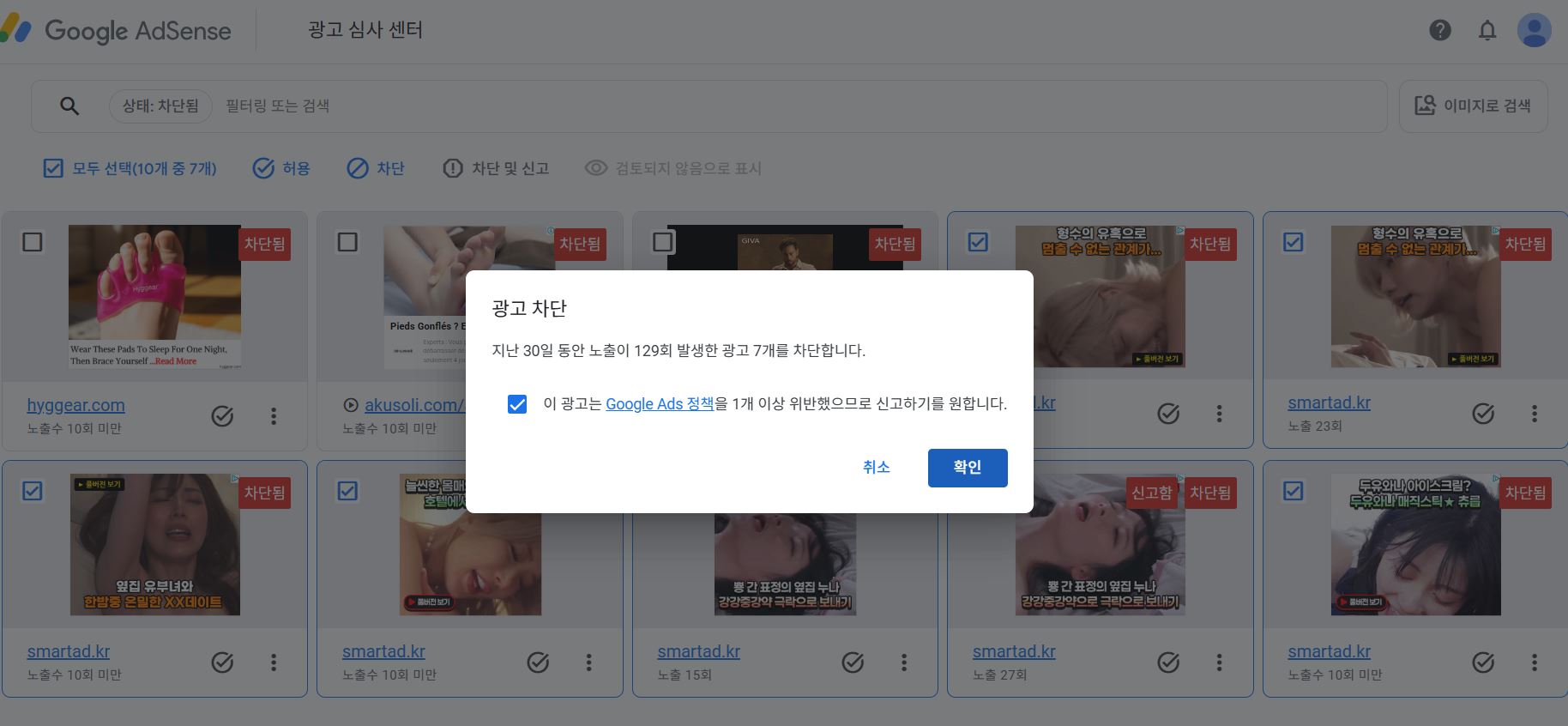Image resolution: width=1568 pixels, height=726 pixels.
Task: Open more options on 노출 23회 card
Action: [x=1535, y=414]
